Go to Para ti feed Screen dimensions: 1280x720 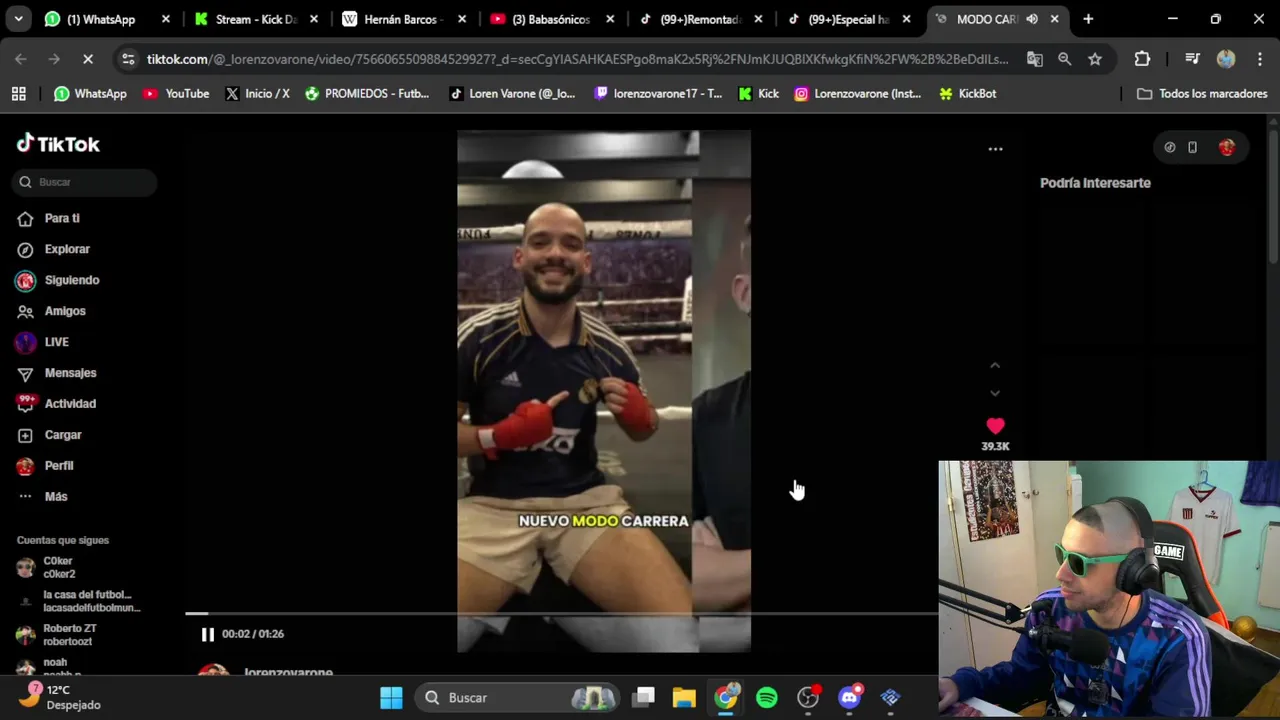pyautogui.click(x=48, y=218)
